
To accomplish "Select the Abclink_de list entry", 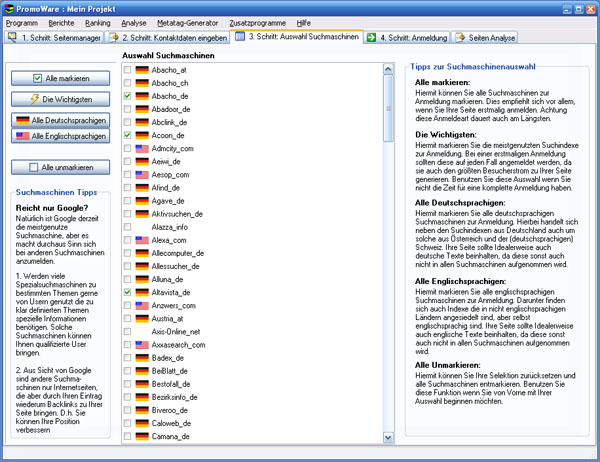I will [169, 122].
